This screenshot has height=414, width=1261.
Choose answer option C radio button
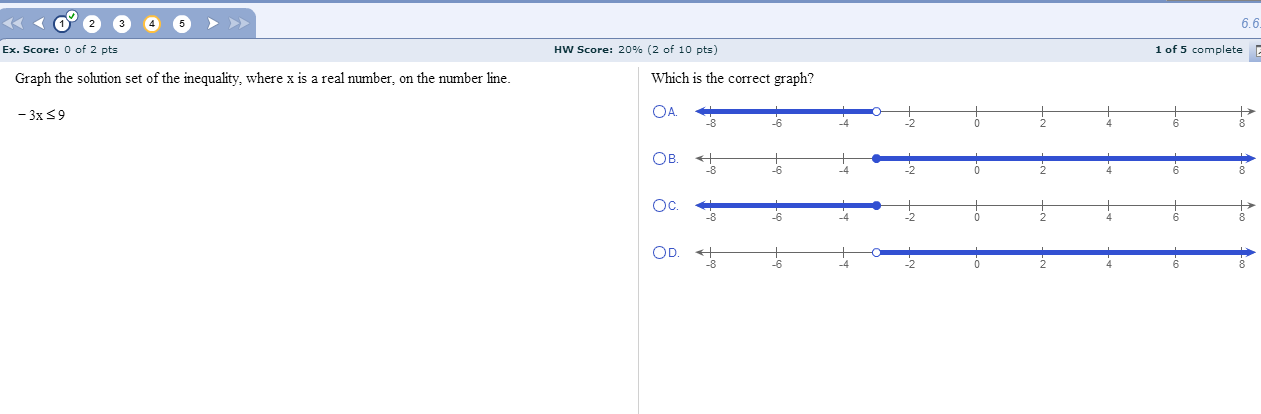pos(659,205)
